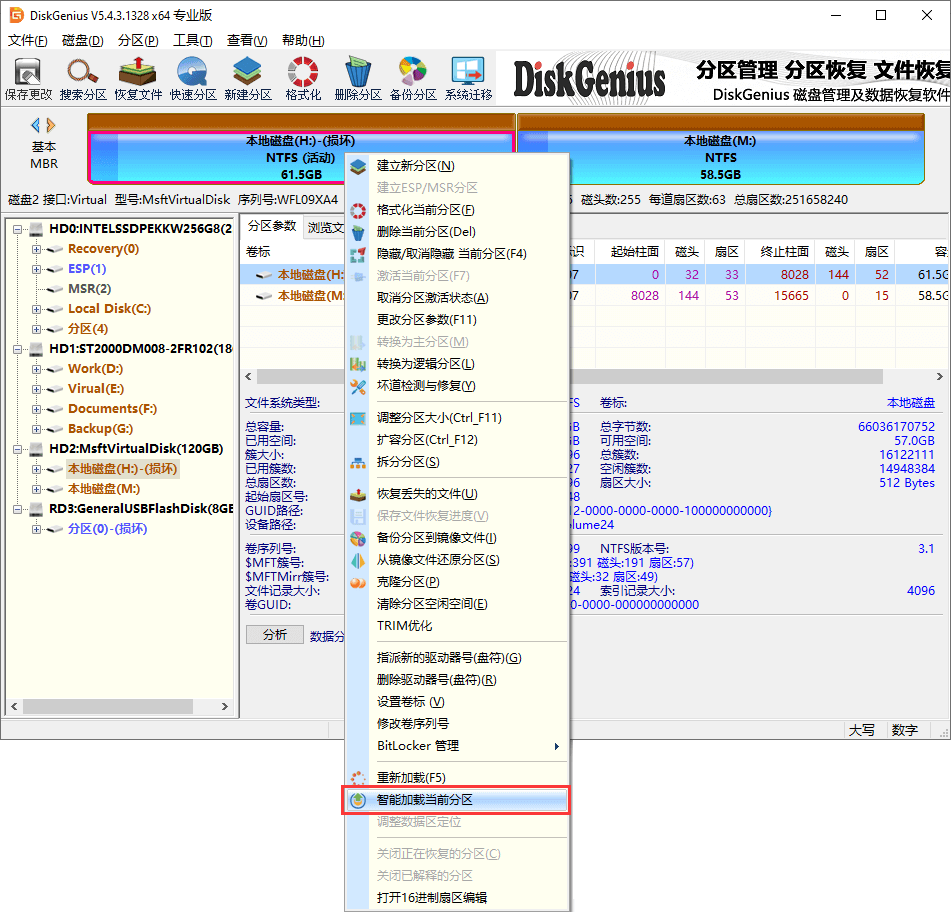Click the 转换为逻辑分区 icon
951x912 pixels.
click(x=358, y=364)
